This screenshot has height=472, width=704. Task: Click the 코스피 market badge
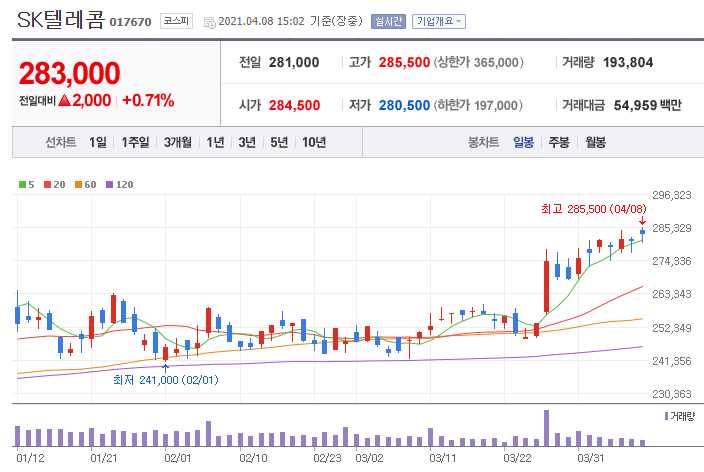tap(176, 21)
